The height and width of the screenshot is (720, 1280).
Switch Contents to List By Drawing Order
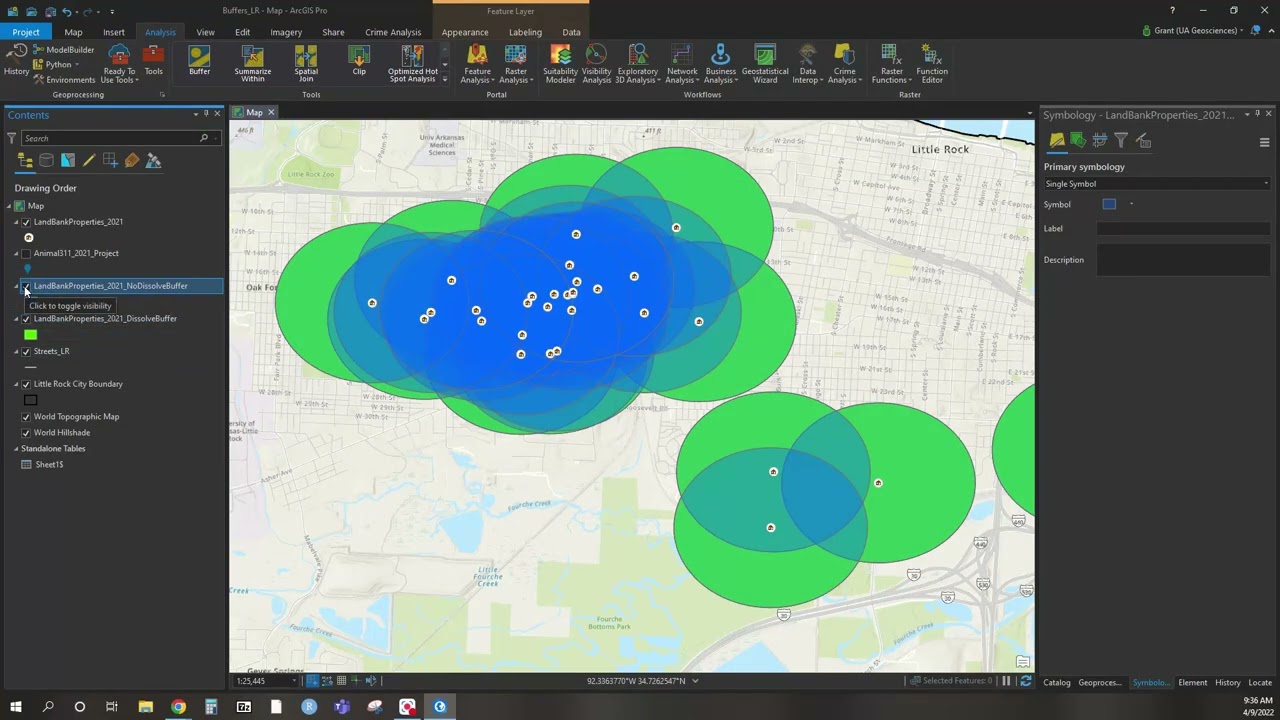pyautogui.click(x=25, y=160)
